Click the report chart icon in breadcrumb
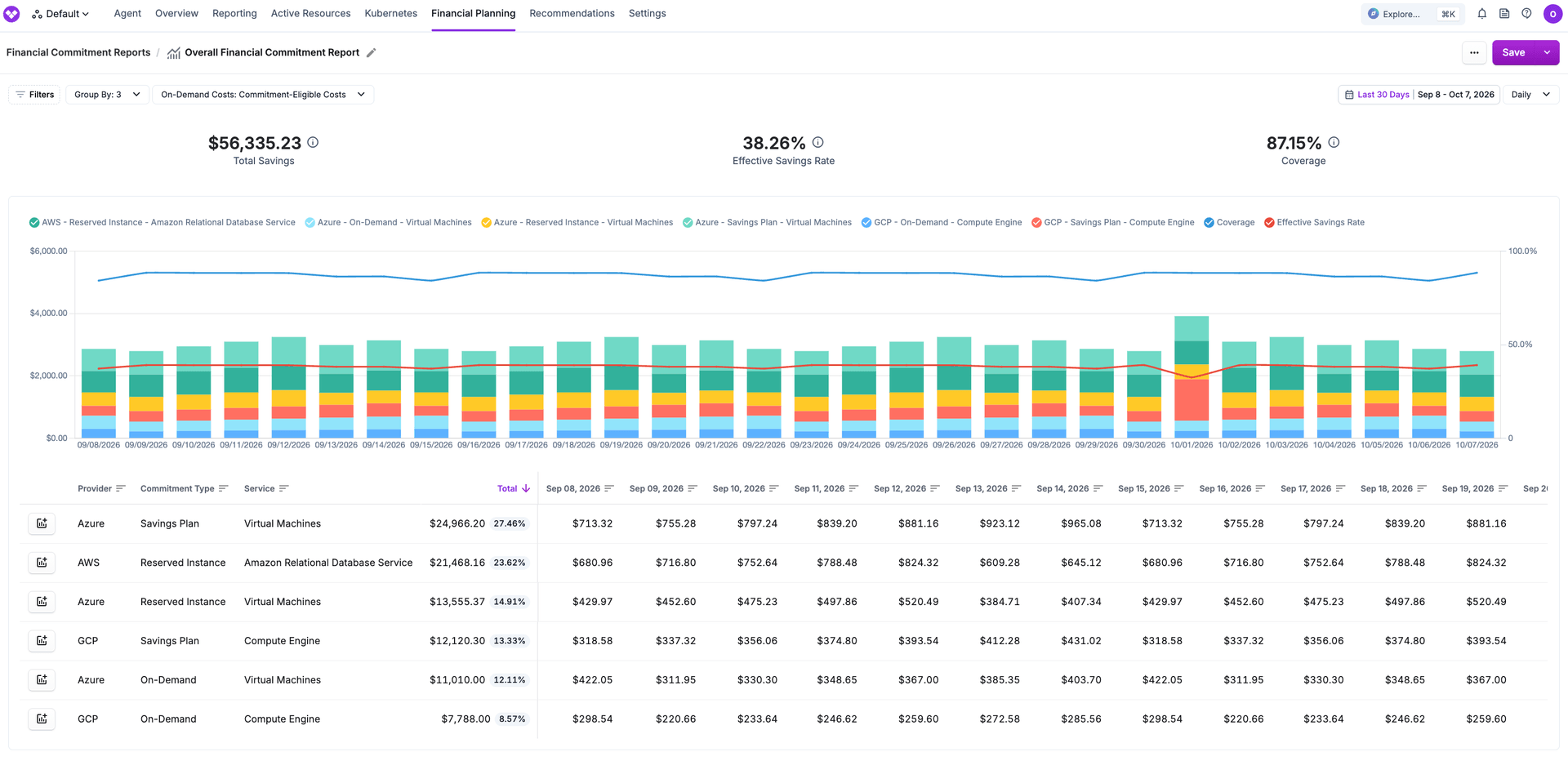The image size is (1568, 761). pyautogui.click(x=174, y=53)
